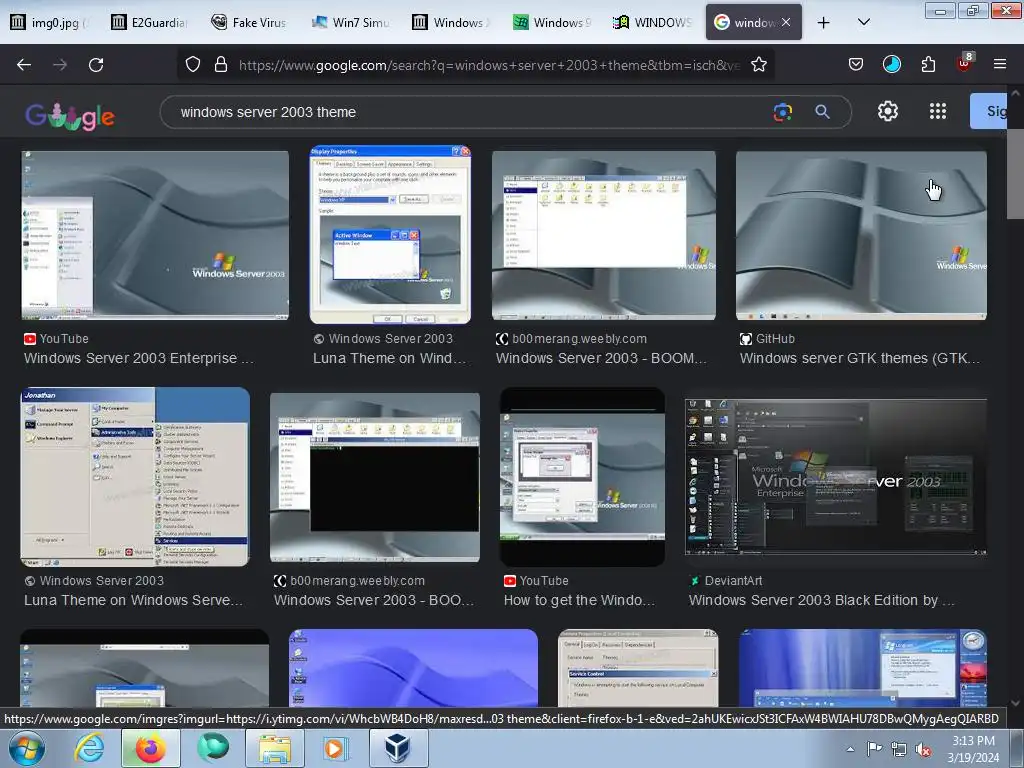Switch to the Windows 9 tab
Viewport: 1024px width, 768px height.
tap(551, 22)
